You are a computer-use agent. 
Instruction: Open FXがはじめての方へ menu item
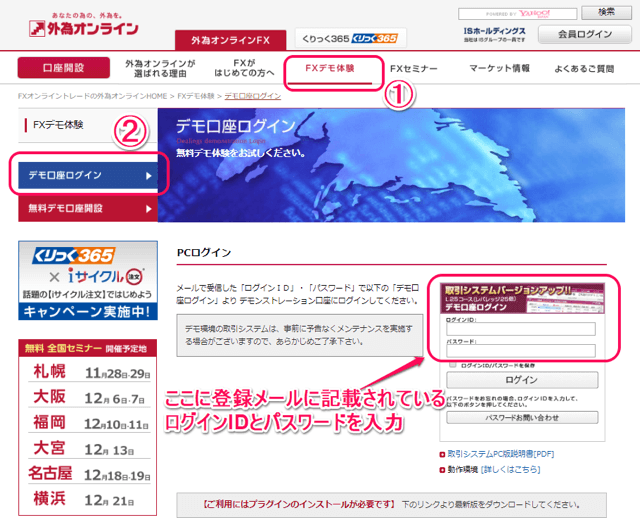244,68
